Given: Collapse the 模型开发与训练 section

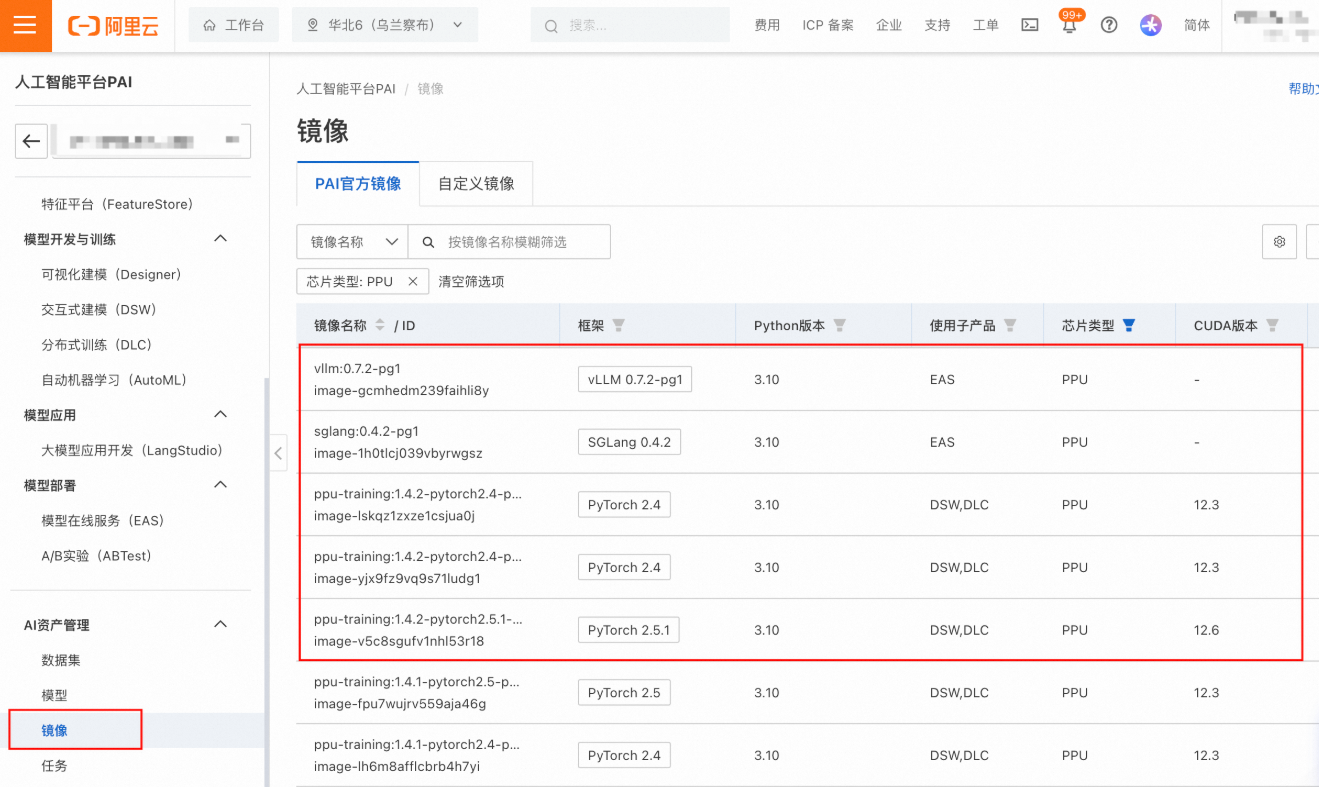Looking at the screenshot, I should [x=221, y=238].
